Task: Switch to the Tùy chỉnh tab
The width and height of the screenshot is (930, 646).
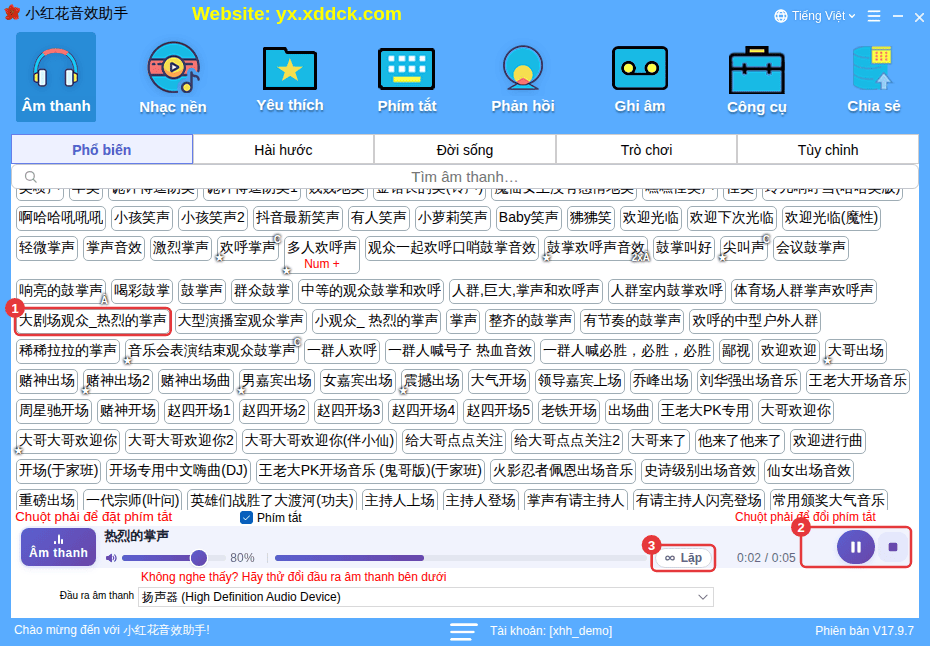Action: tap(828, 149)
